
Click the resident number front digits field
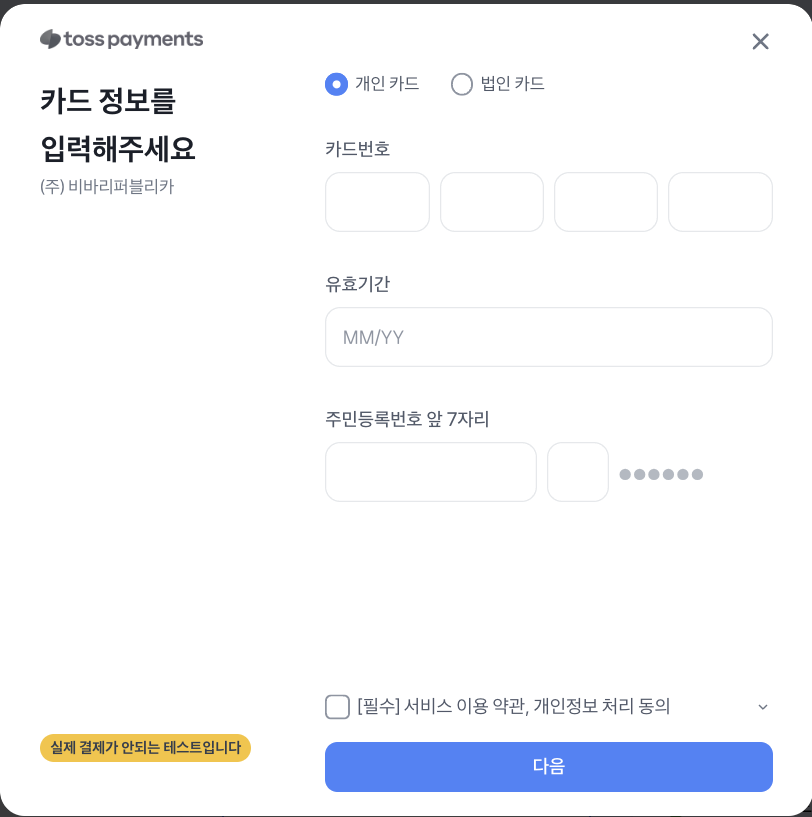(x=430, y=472)
